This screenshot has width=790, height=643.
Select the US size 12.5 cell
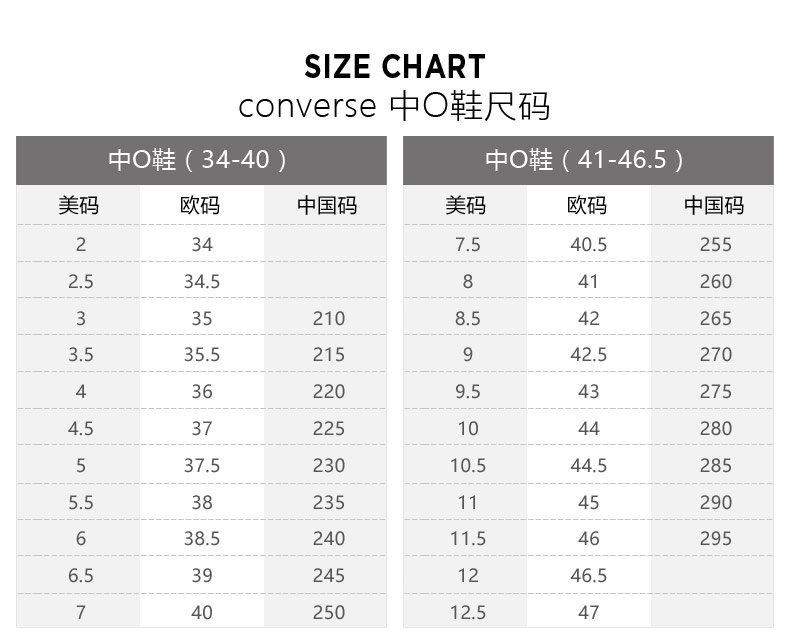pos(468,613)
